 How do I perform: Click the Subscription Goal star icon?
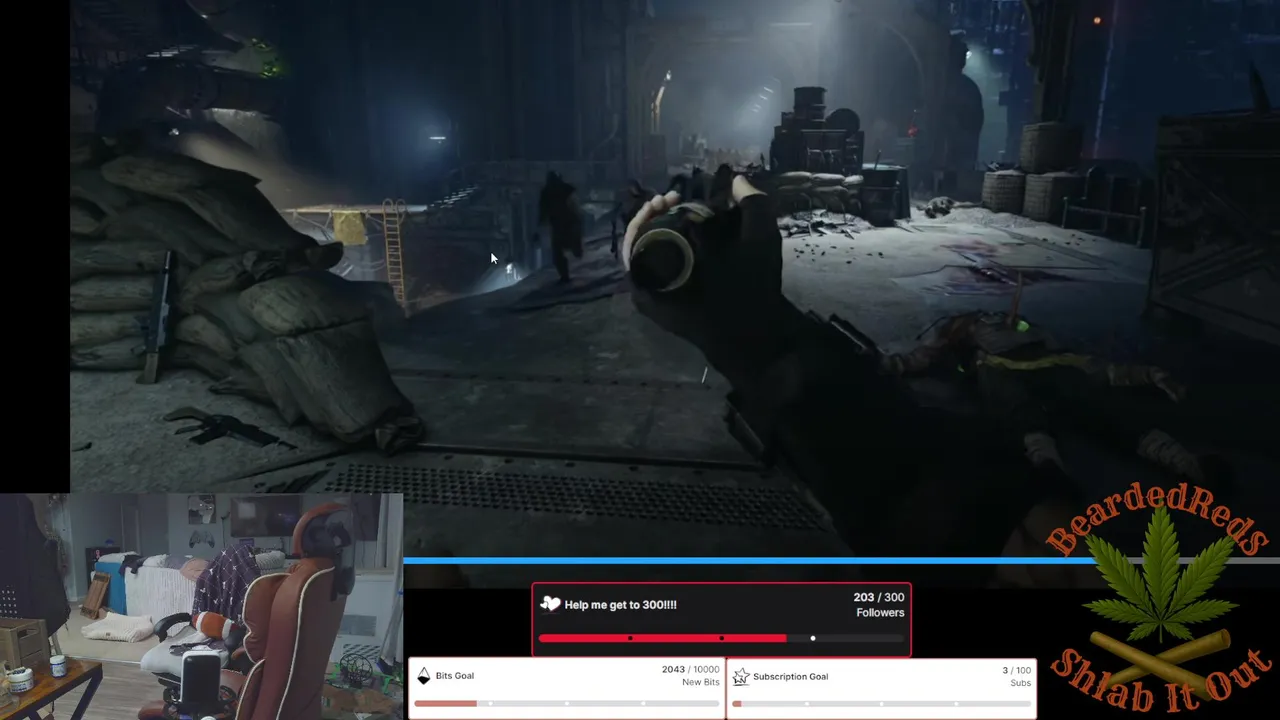coord(740,677)
